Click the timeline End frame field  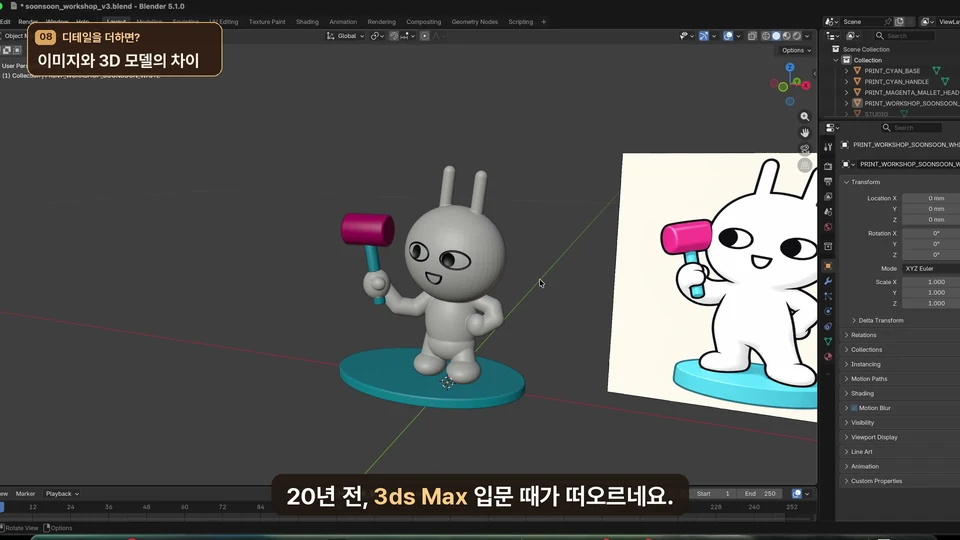pyautogui.click(x=760, y=493)
